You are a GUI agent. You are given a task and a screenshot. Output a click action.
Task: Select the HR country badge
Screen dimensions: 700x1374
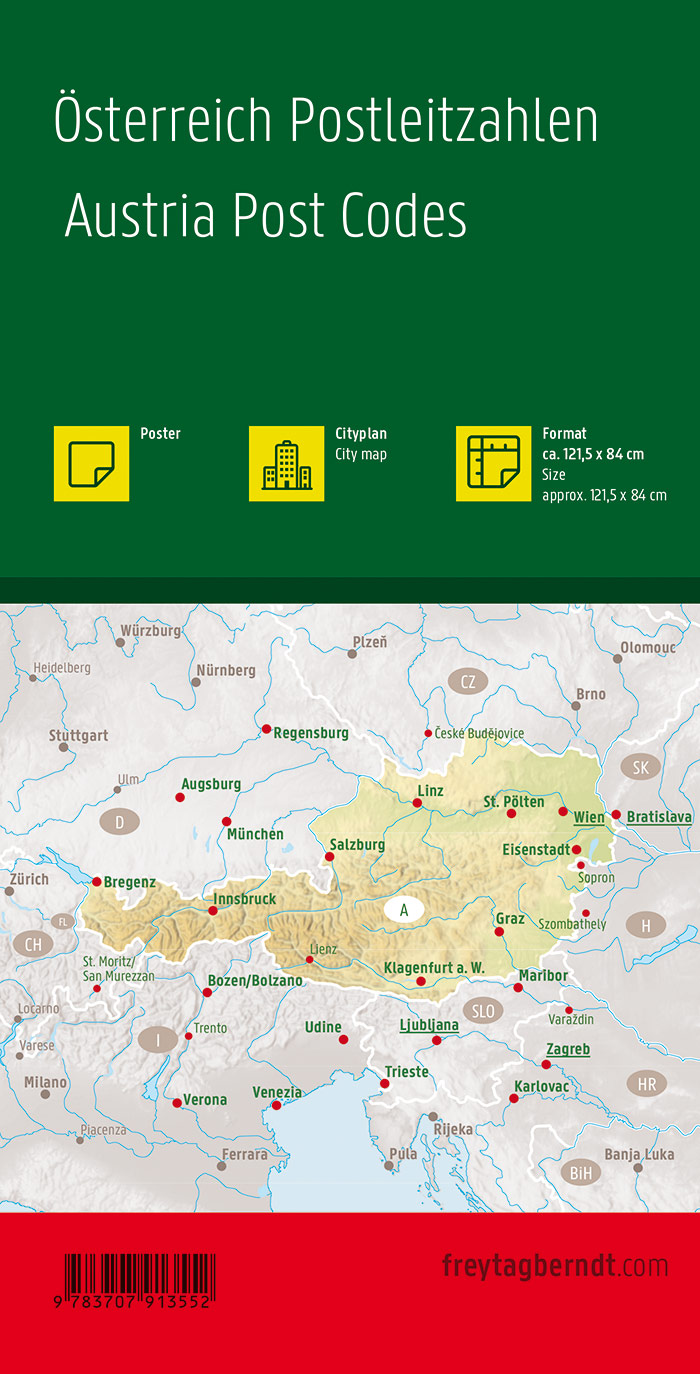(645, 1083)
